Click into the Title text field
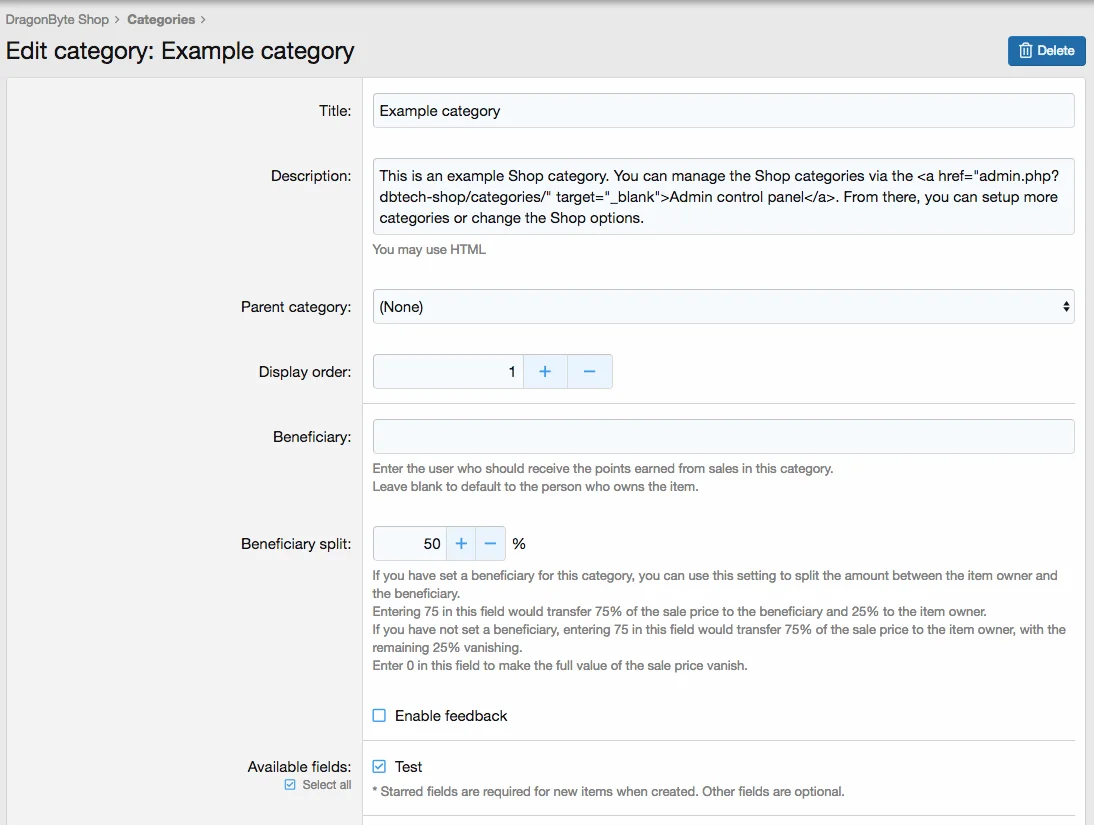This screenshot has width=1094, height=825. (x=723, y=111)
